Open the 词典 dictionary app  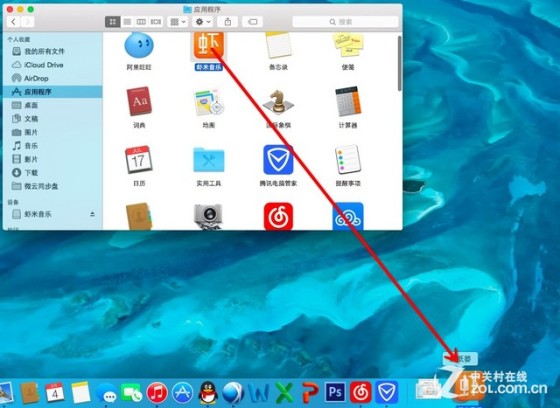139,101
